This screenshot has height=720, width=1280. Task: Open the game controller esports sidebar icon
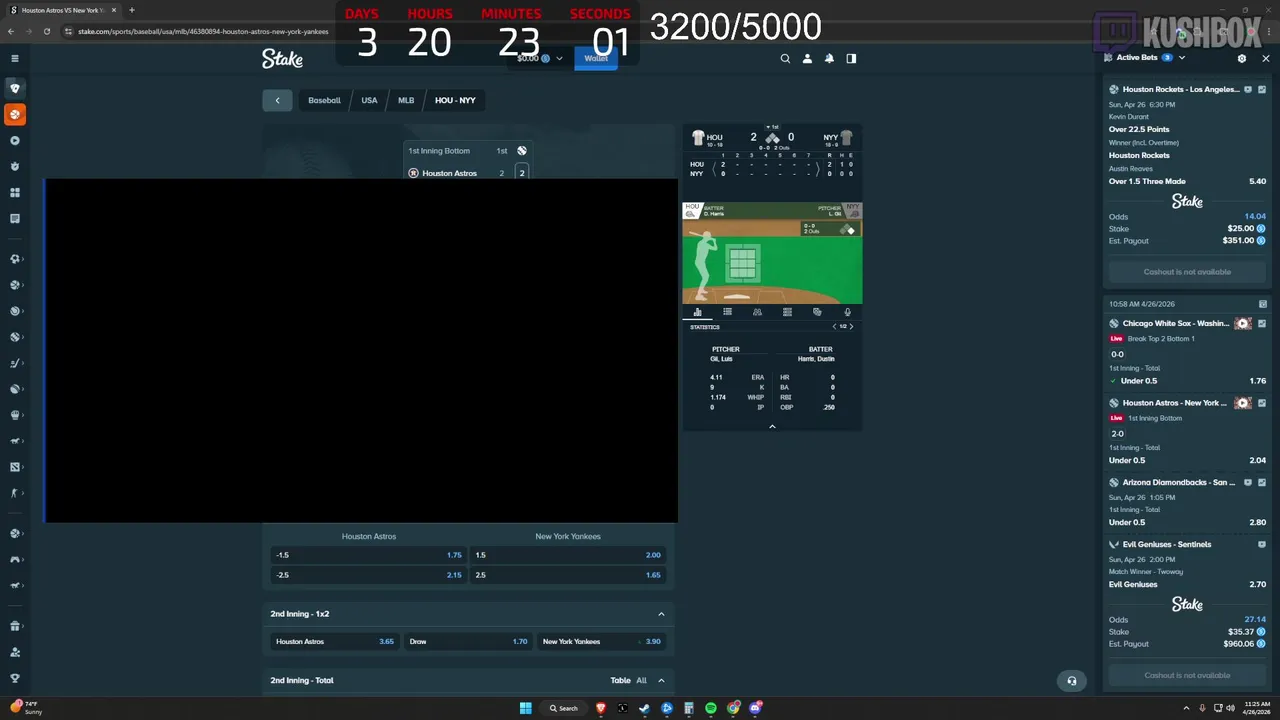click(x=15, y=559)
